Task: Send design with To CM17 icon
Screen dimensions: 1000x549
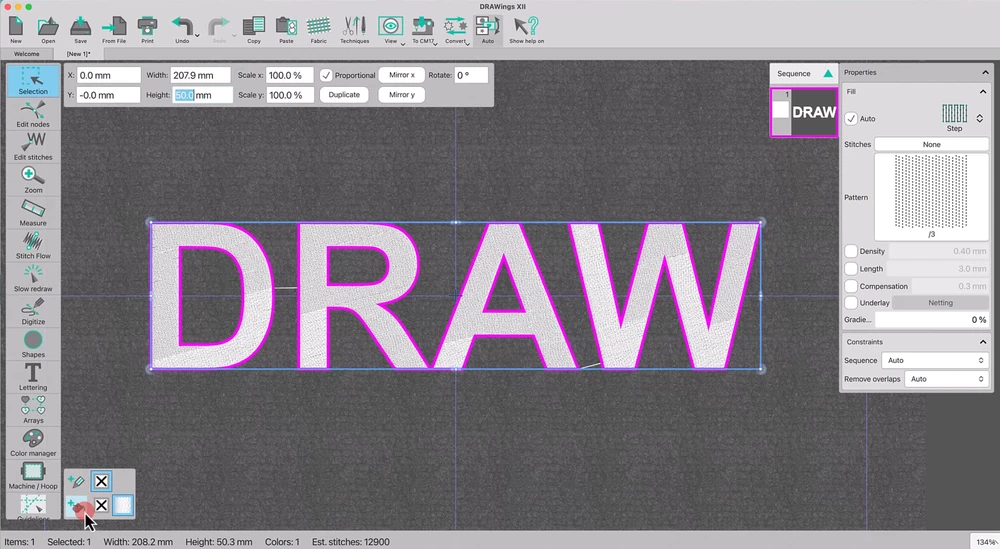Action: (423, 29)
